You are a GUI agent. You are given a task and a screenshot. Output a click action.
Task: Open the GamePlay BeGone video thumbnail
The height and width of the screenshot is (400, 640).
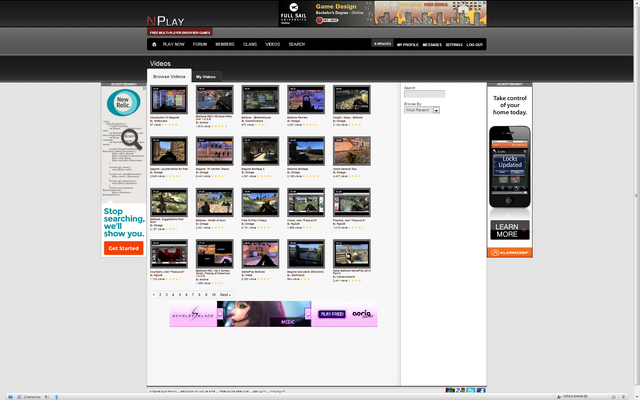[x=260, y=254]
